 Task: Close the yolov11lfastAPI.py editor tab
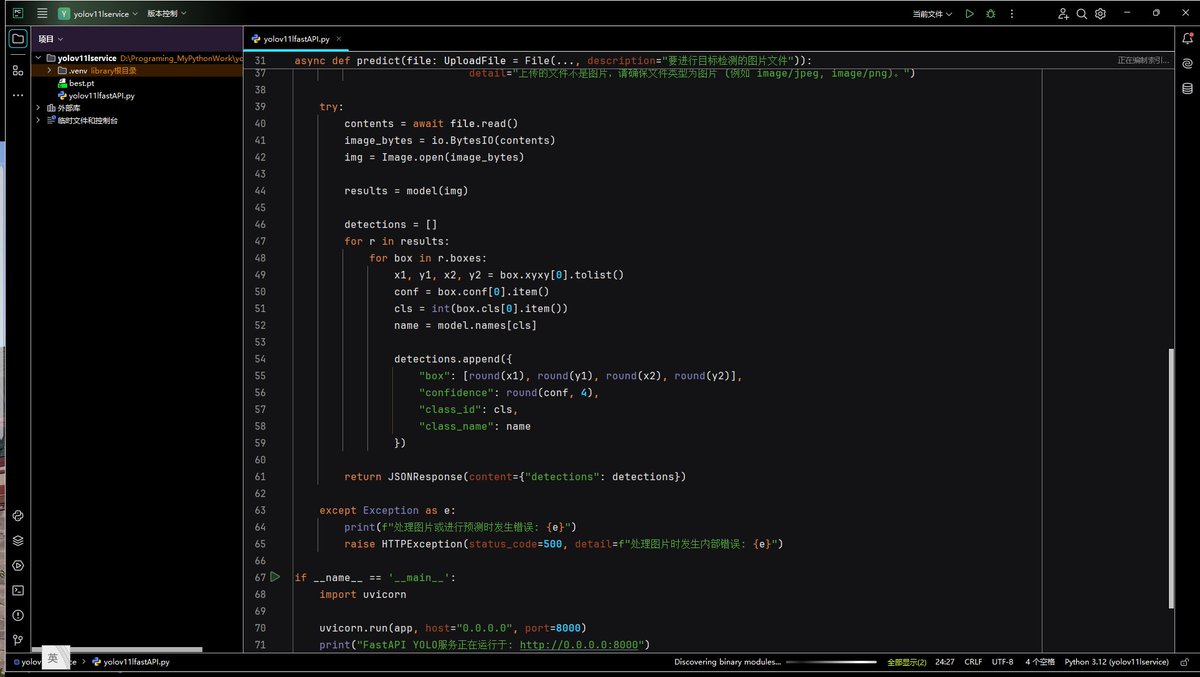(339, 39)
